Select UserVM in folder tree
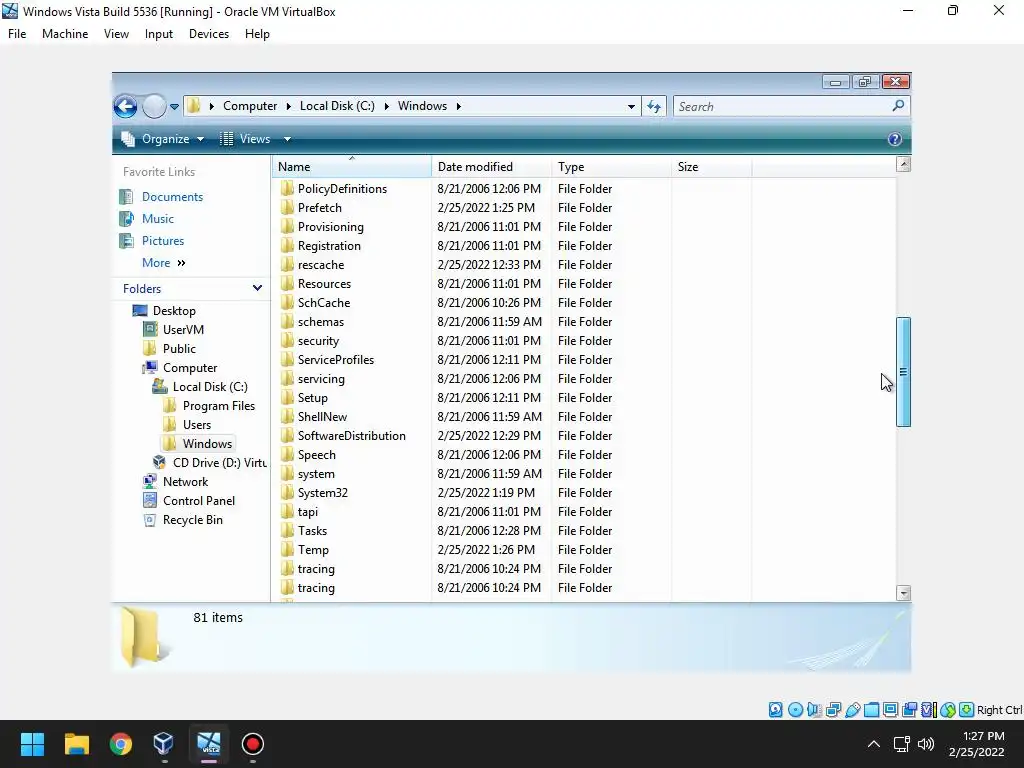 (x=184, y=330)
